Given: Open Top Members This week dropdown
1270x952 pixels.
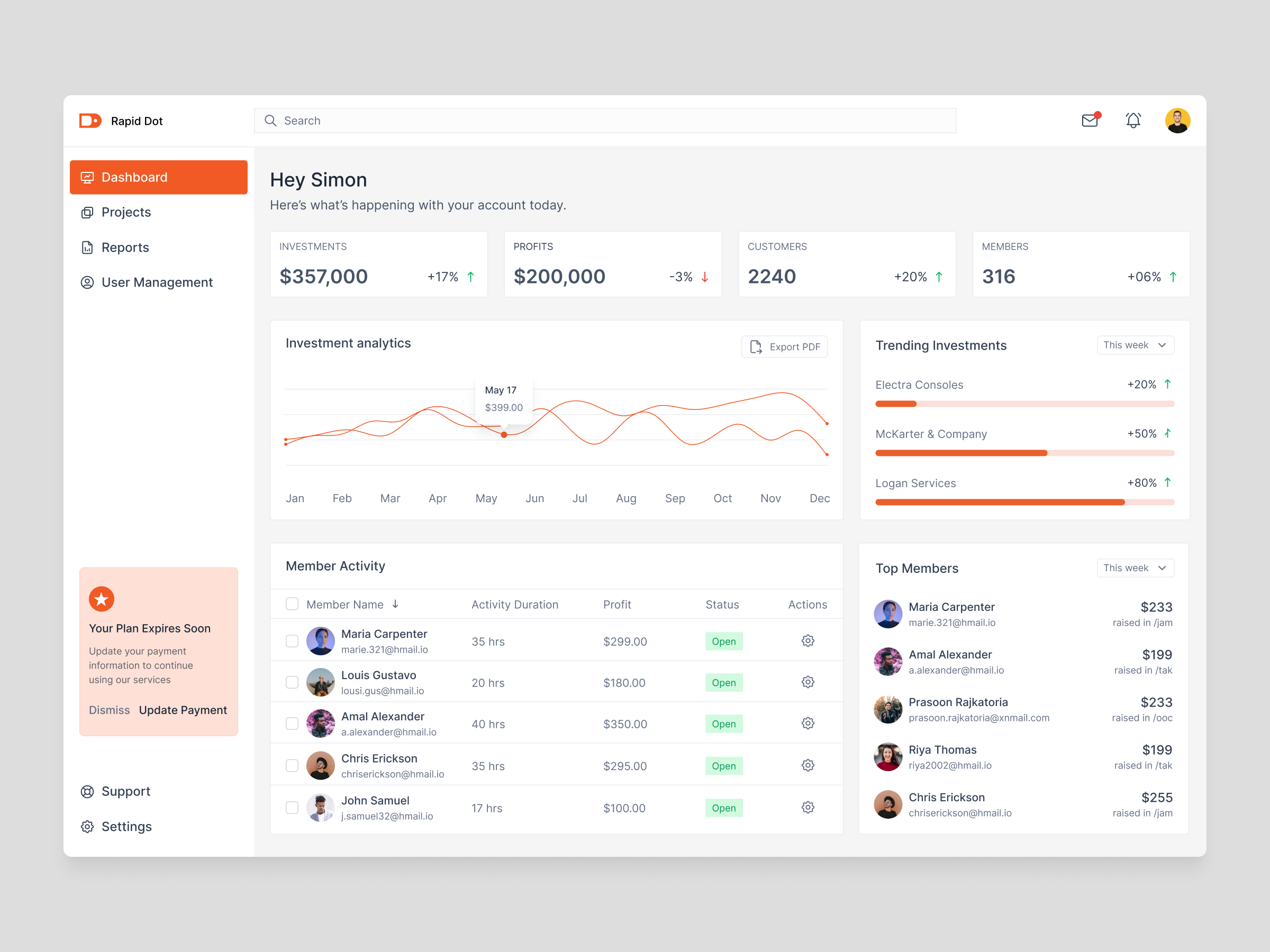Looking at the screenshot, I should (x=1135, y=567).
